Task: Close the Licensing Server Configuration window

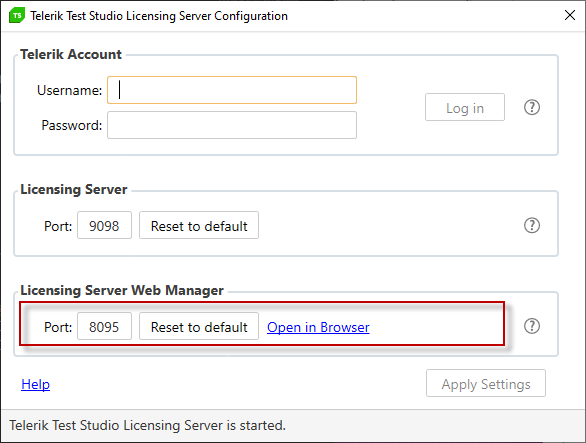Action: 570,15
